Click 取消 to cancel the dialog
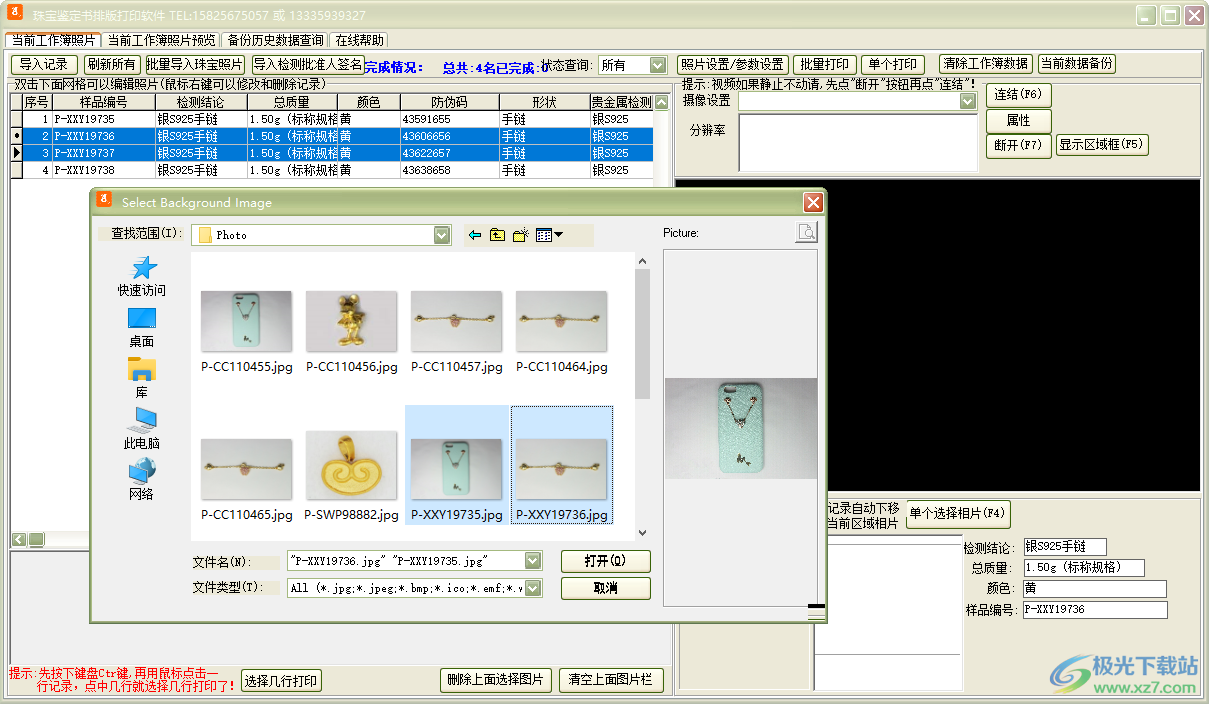Viewport: 1209px width, 704px height. 605,588
